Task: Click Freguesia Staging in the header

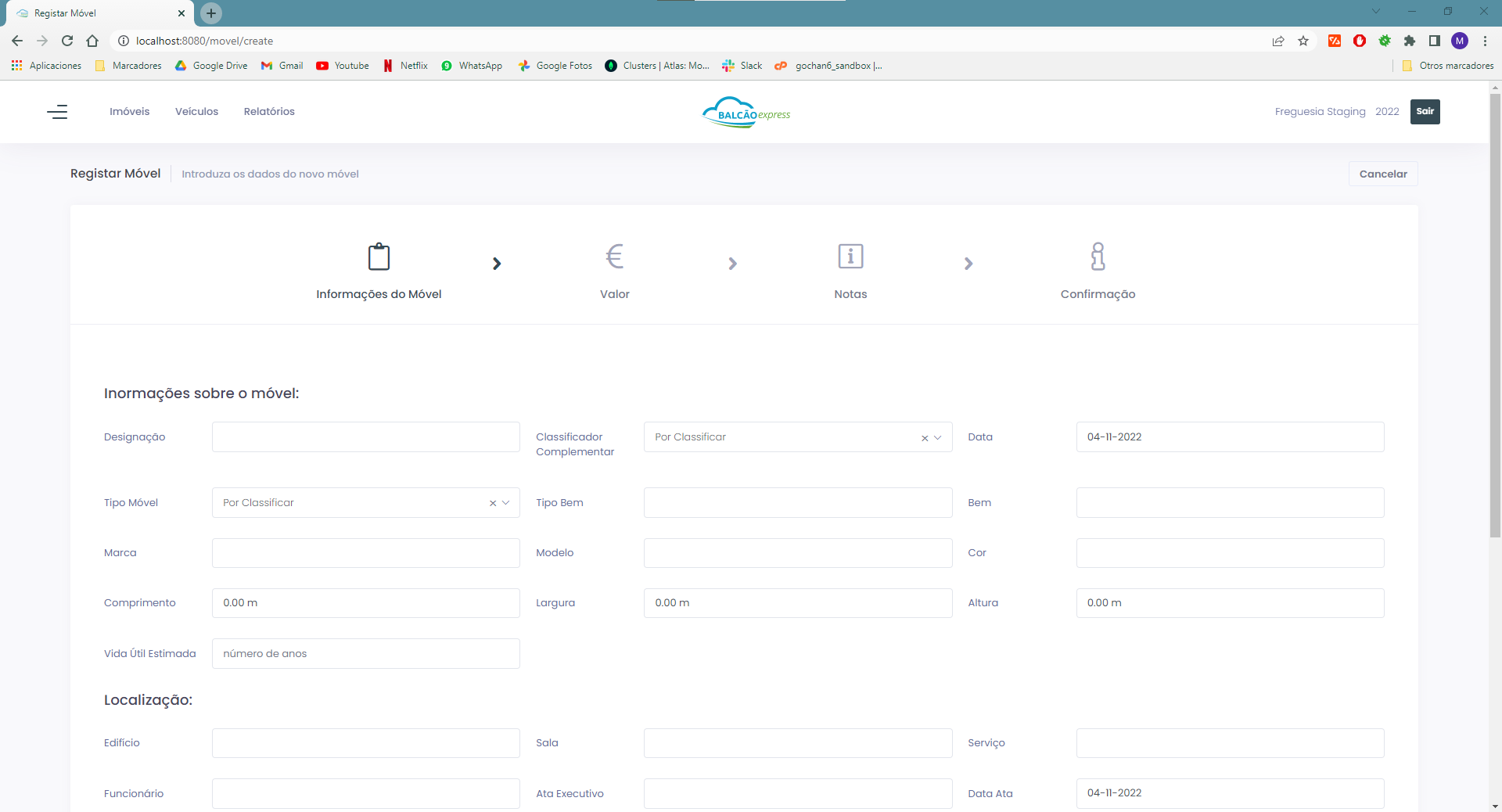Action: 1320,112
